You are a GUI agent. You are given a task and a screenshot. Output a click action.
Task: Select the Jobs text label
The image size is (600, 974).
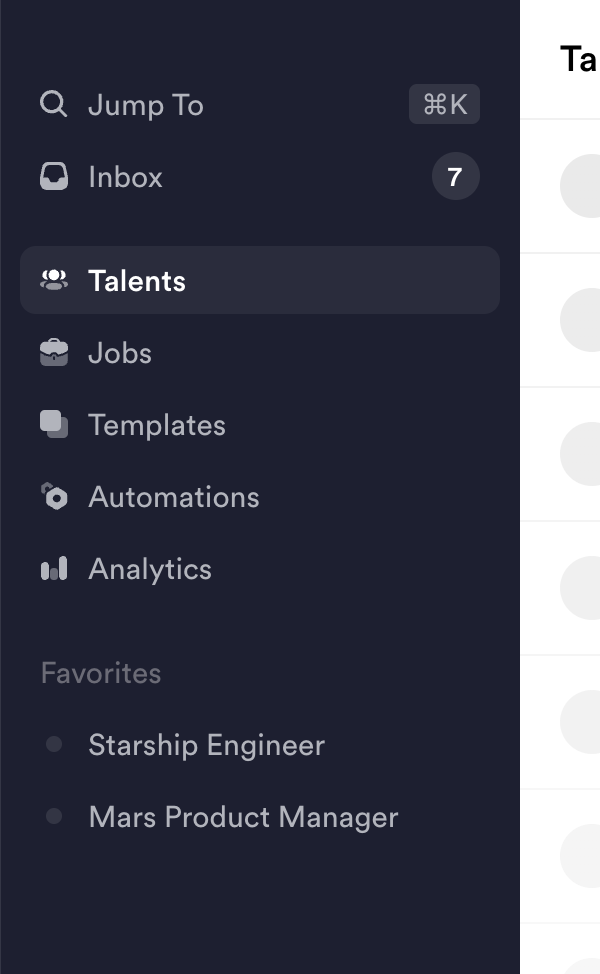(120, 353)
